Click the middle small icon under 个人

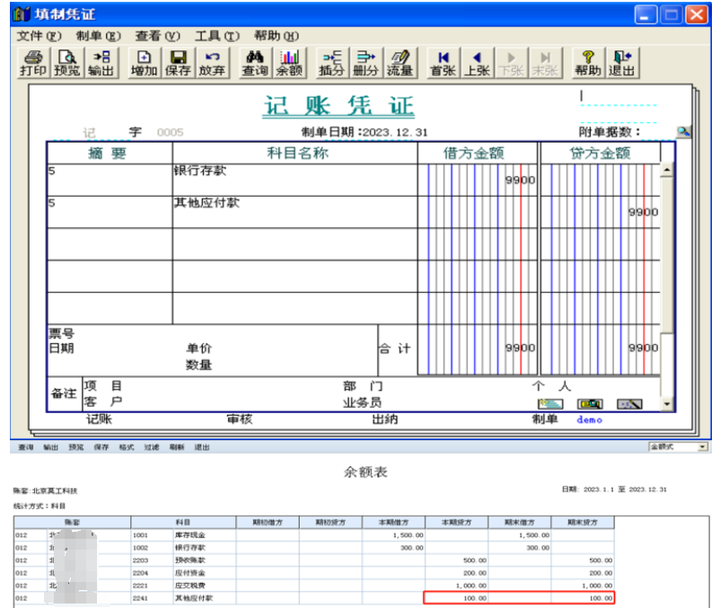click(590, 404)
